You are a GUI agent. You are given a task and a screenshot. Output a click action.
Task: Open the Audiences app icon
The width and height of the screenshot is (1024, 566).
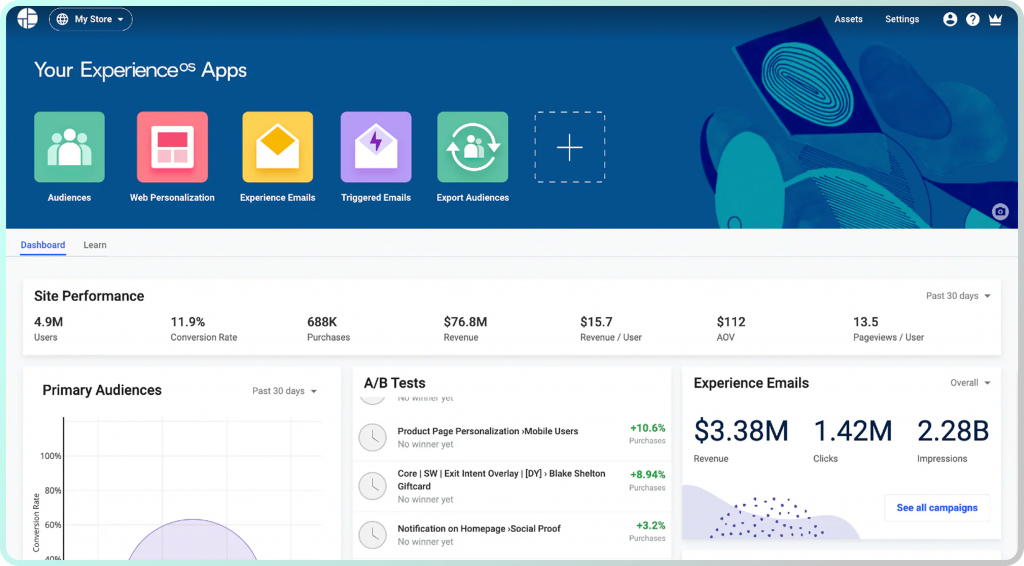click(69, 147)
